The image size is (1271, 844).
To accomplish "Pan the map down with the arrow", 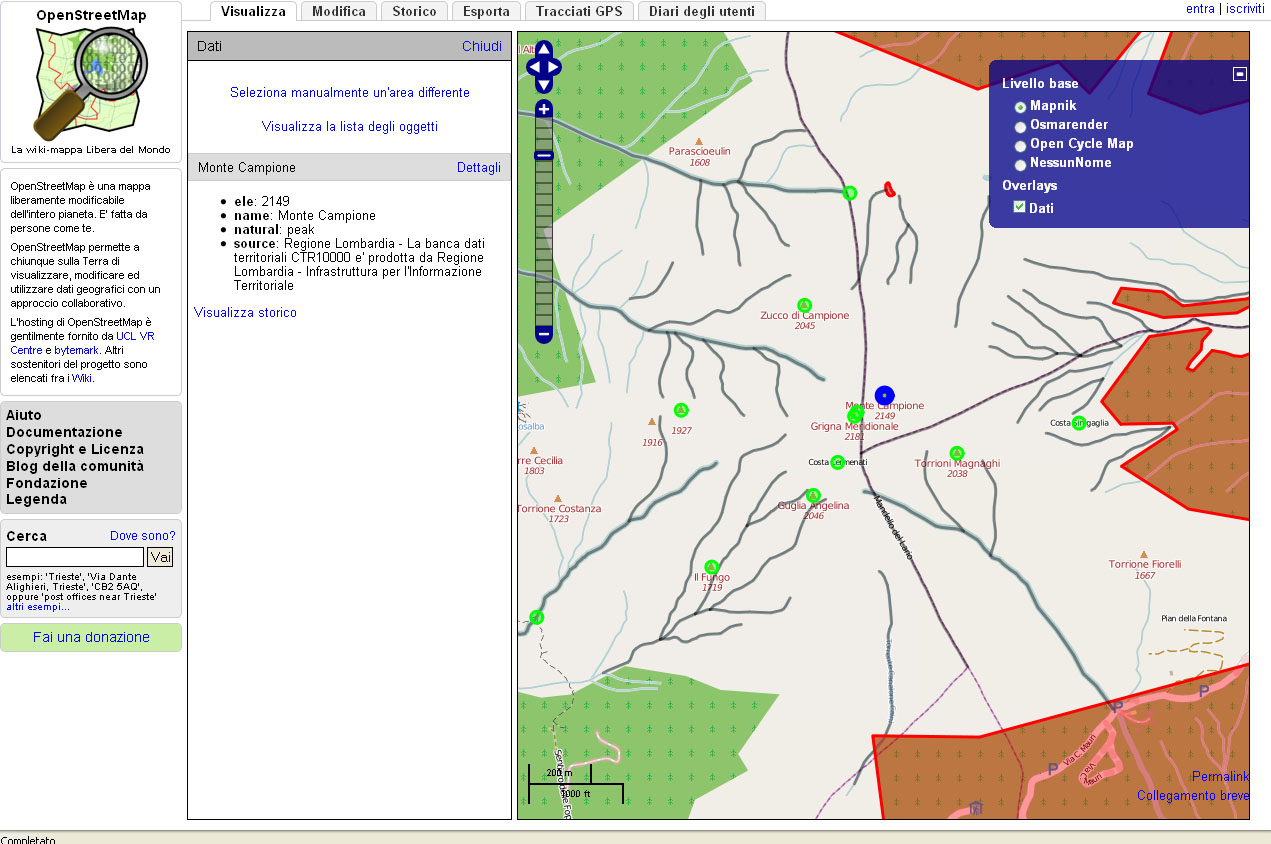I will click(544, 86).
